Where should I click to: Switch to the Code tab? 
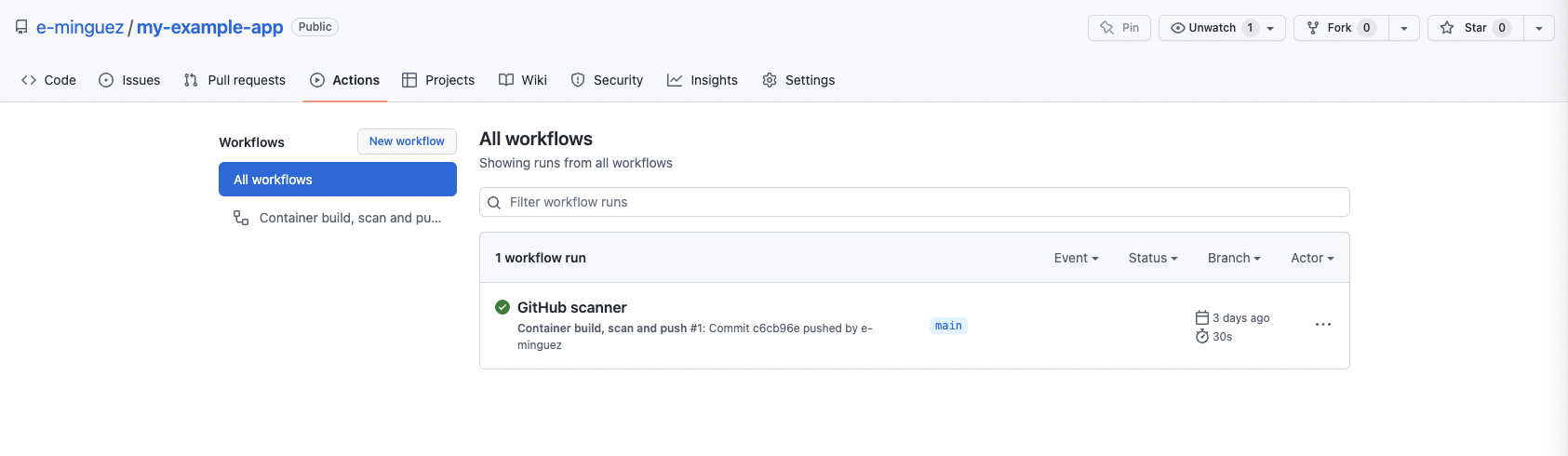pos(48,80)
